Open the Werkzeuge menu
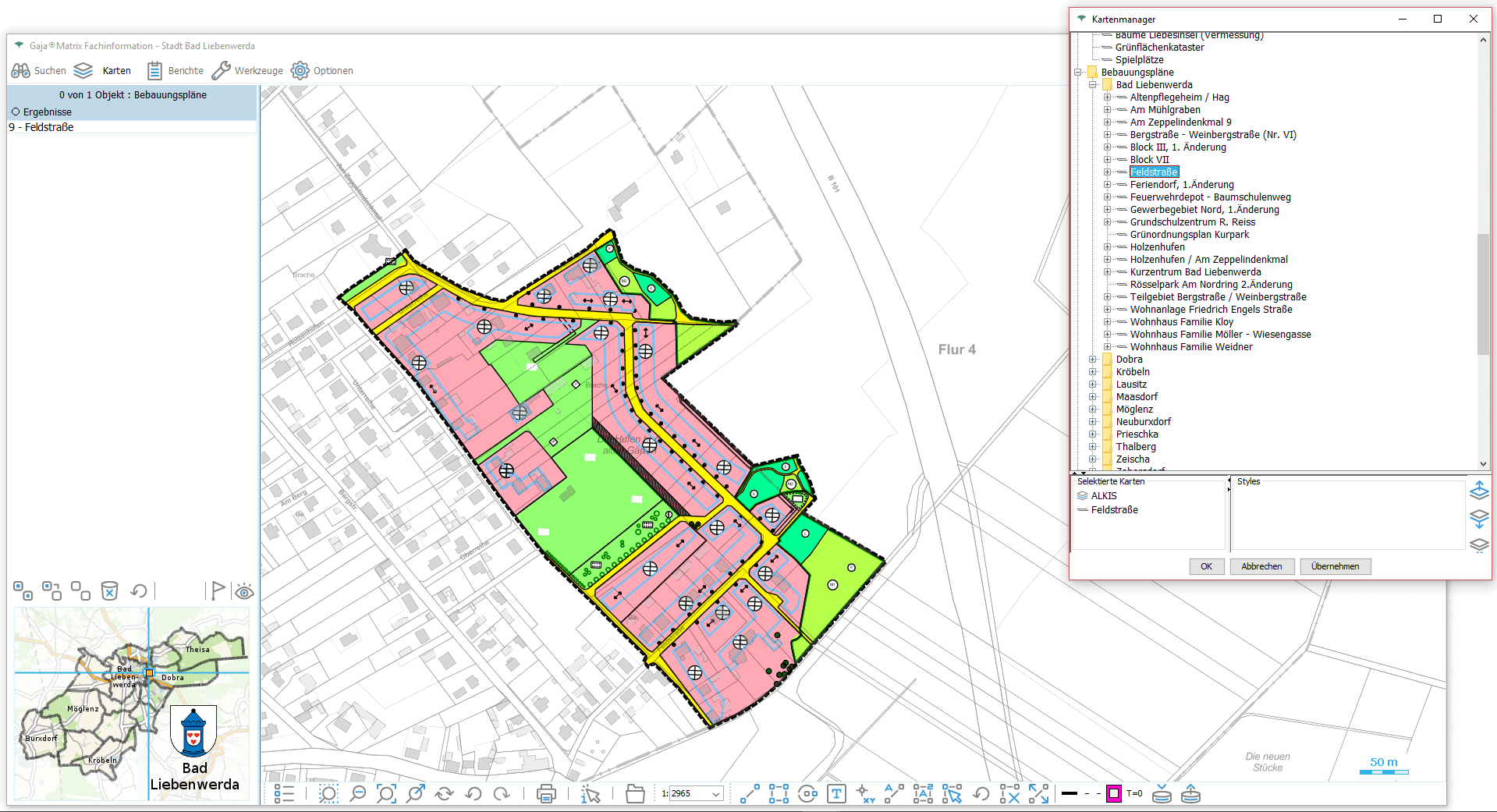The image size is (1497, 812). click(247, 71)
